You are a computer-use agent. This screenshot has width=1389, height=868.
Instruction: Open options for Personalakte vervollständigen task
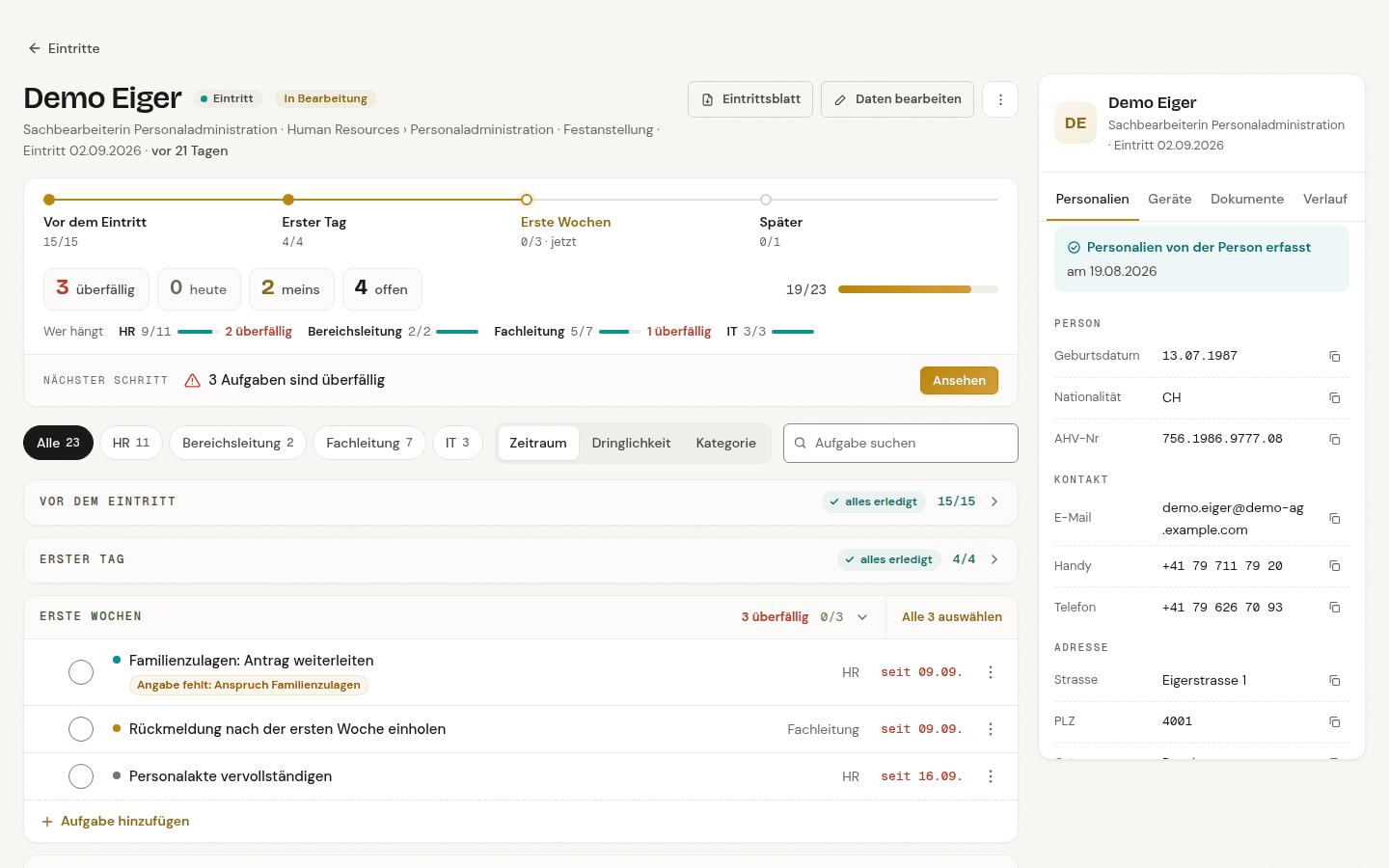(991, 776)
